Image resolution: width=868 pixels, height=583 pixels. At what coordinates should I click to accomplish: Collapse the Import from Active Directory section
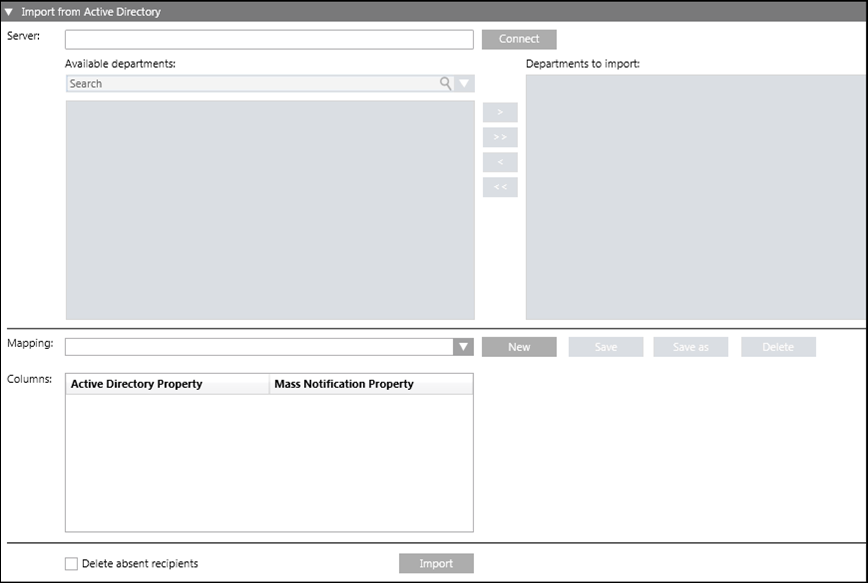10,12
